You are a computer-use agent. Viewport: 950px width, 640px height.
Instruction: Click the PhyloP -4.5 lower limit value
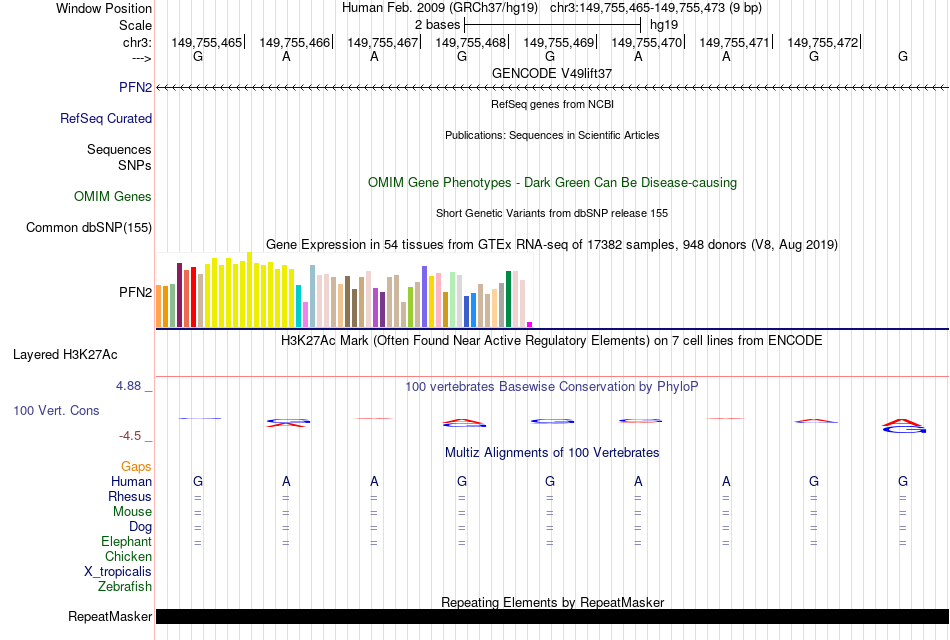click(130, 436)
